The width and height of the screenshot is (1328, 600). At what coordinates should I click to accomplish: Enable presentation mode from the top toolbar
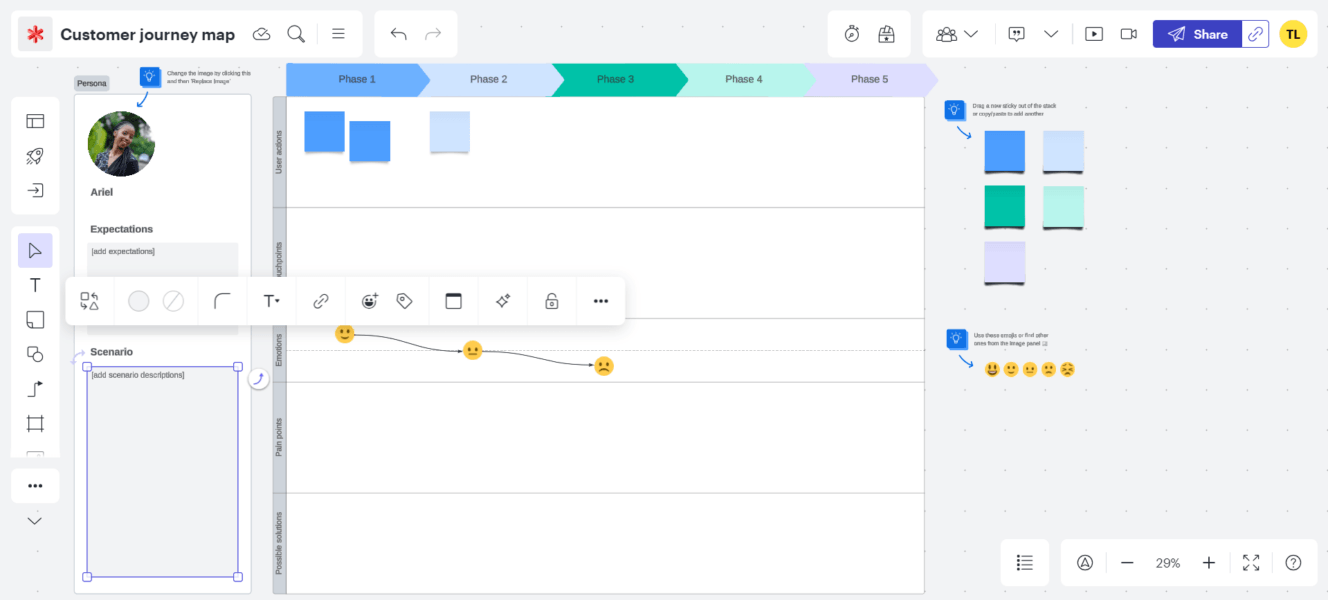click(x=1094, y=33)
